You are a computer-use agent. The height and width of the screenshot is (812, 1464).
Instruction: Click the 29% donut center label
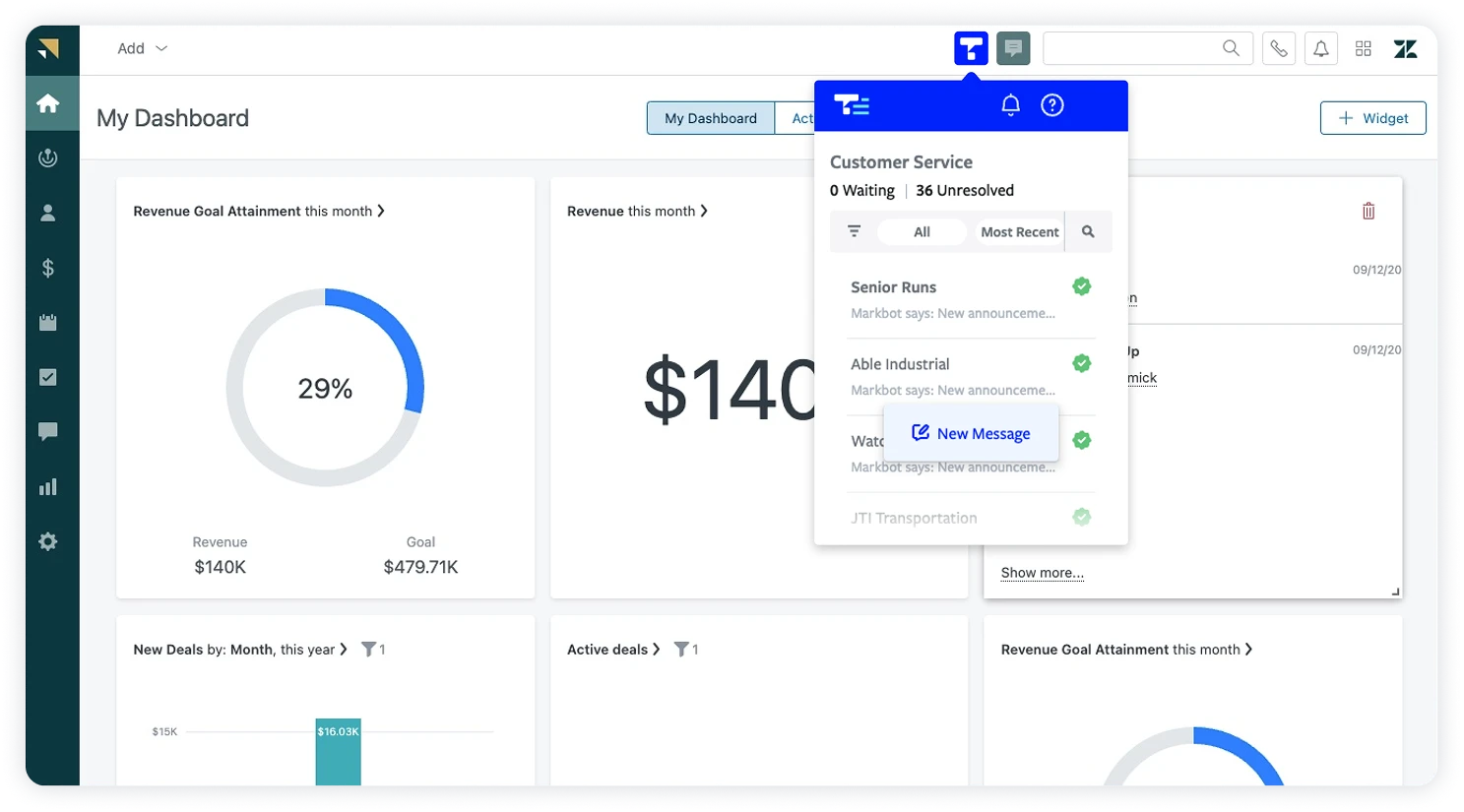325,389
